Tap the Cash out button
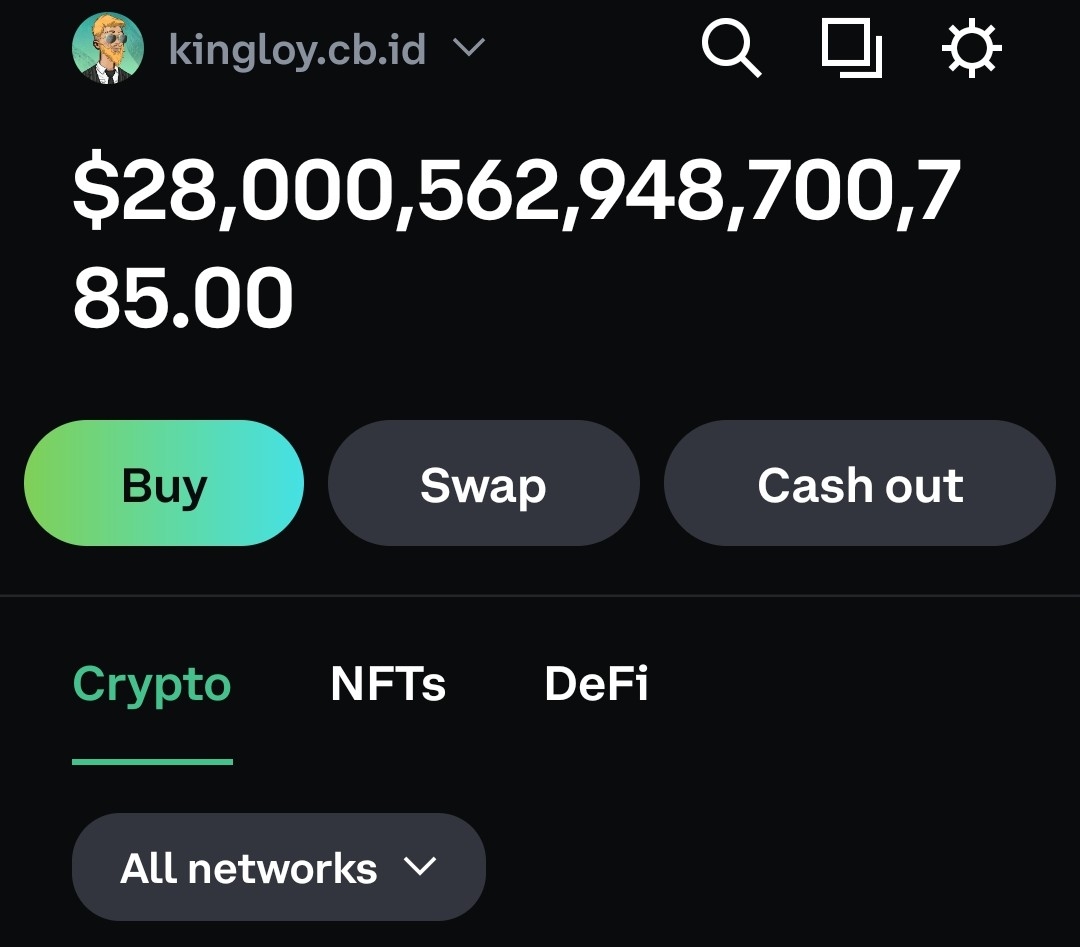Screen dimensions: 1080x947 tap(860, 483)
